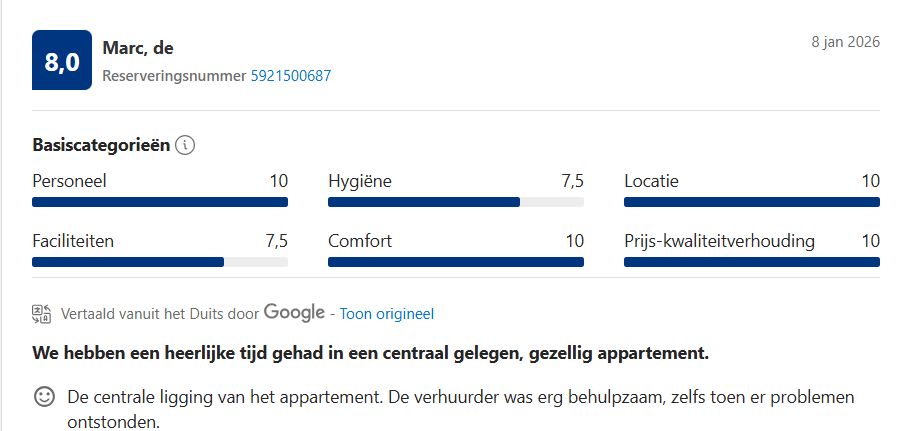Click the blue 8,0 score badge
The image size is (903, 431).
[62, 60]
